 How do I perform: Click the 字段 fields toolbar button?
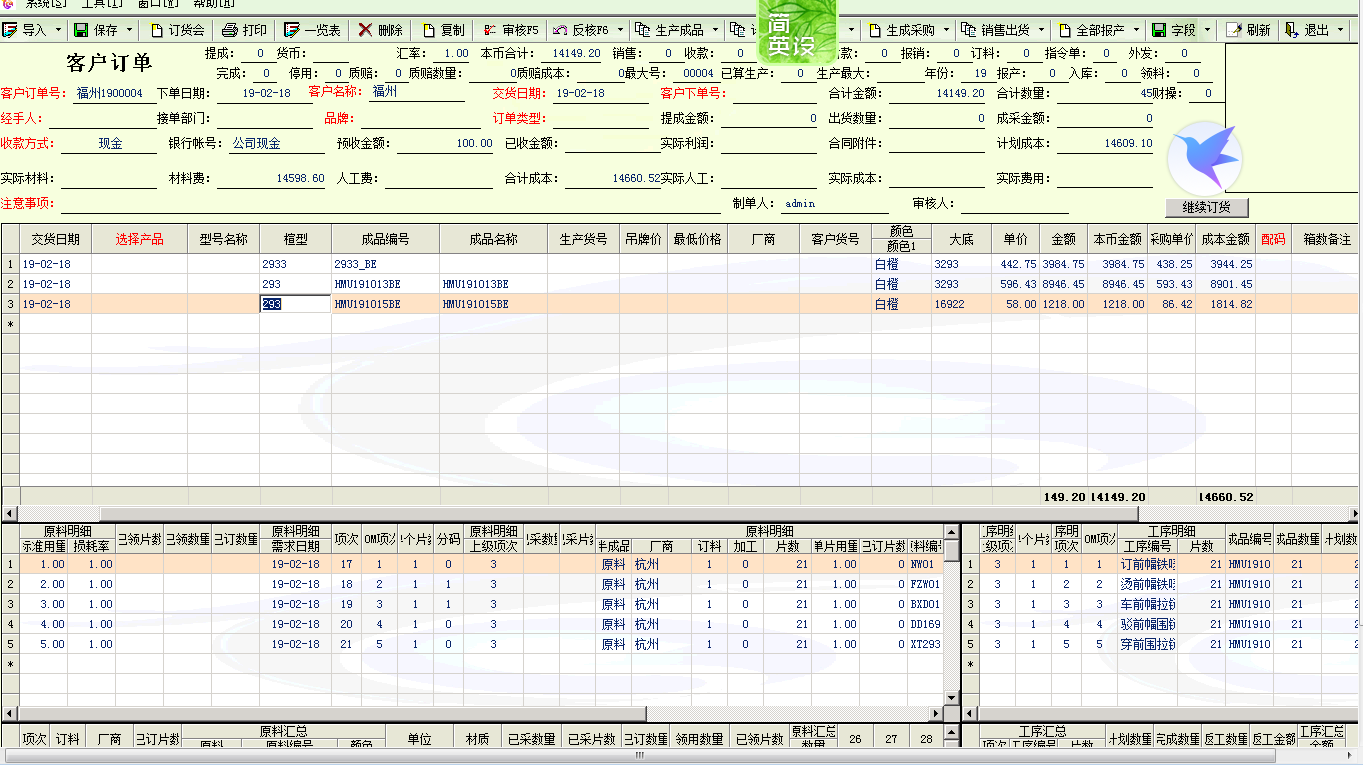1173,30
